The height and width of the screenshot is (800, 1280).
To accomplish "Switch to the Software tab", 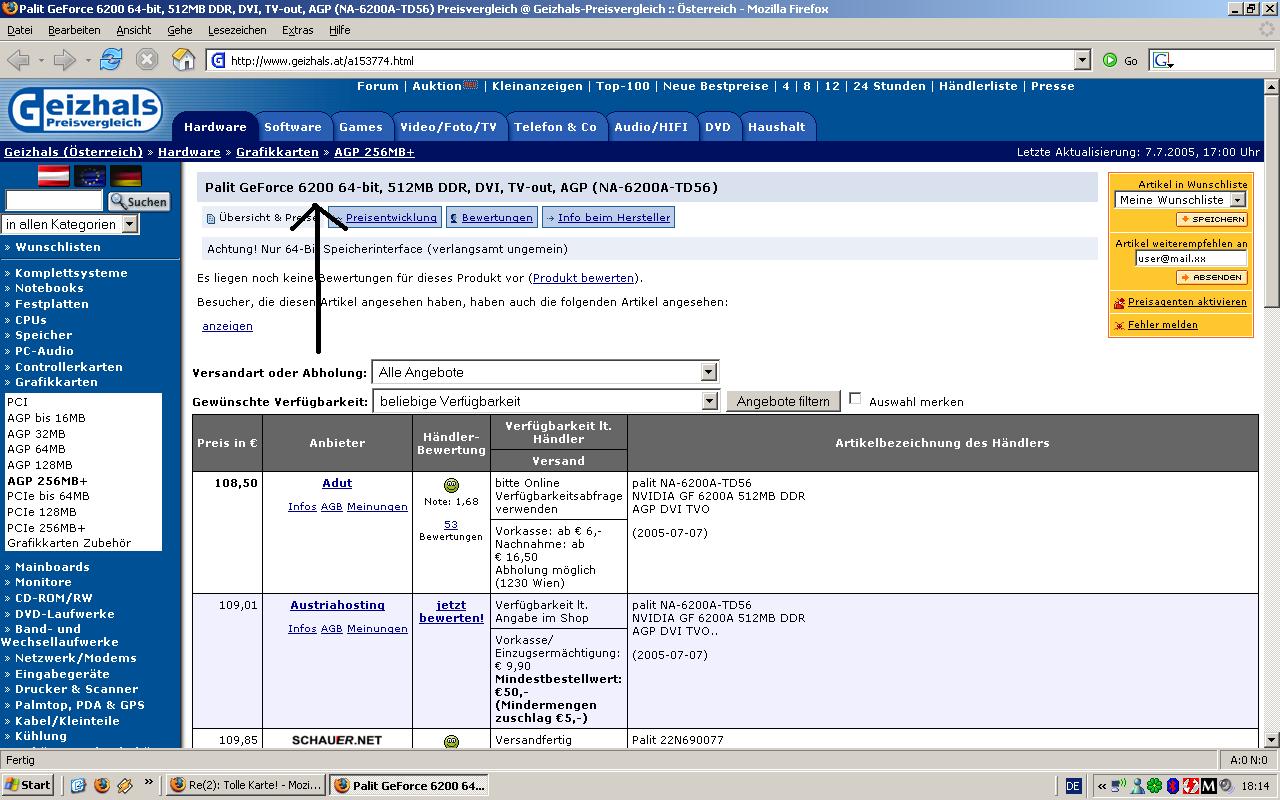I will [292, 127].
